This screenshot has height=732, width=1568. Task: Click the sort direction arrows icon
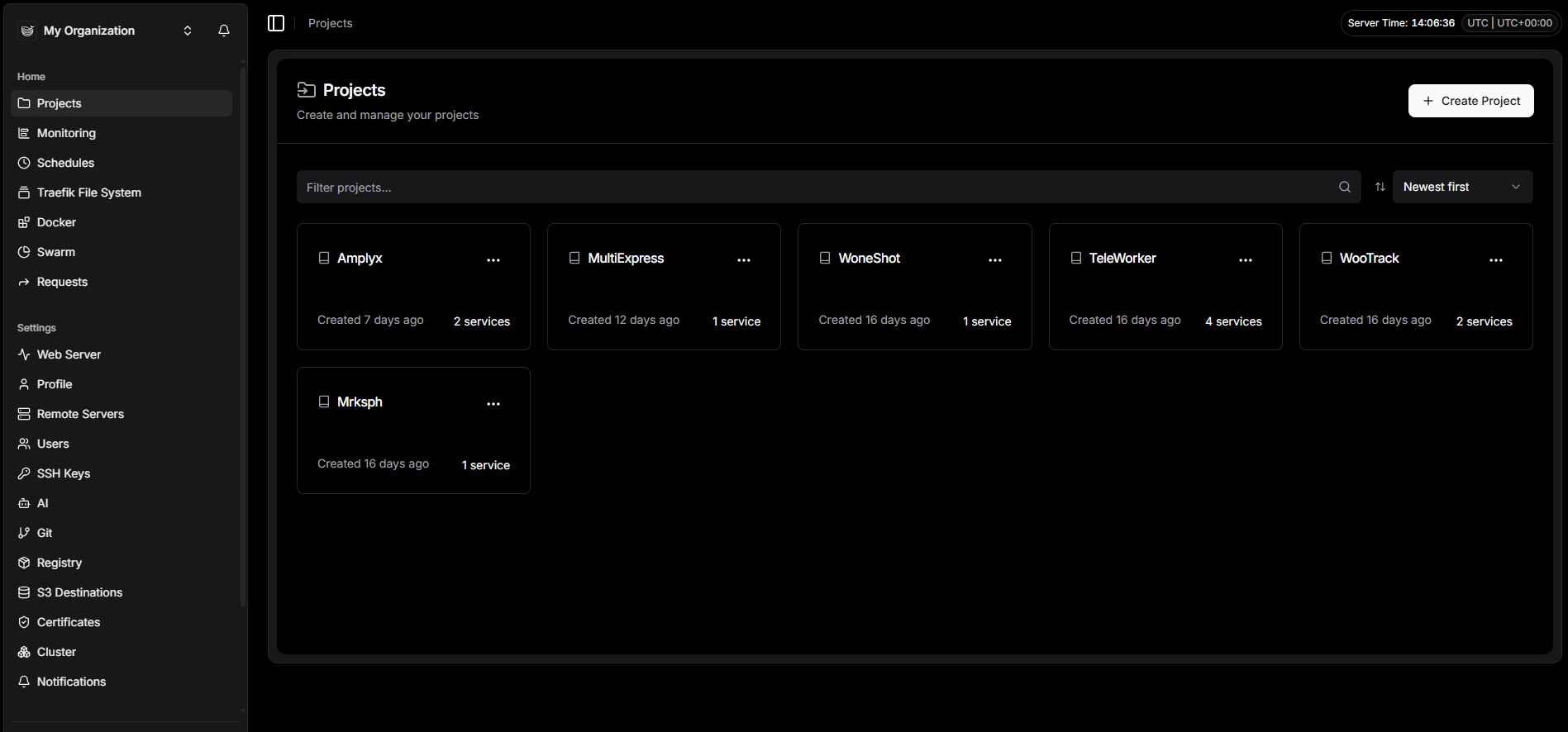pyautogui.click(x=1380, y=188)
